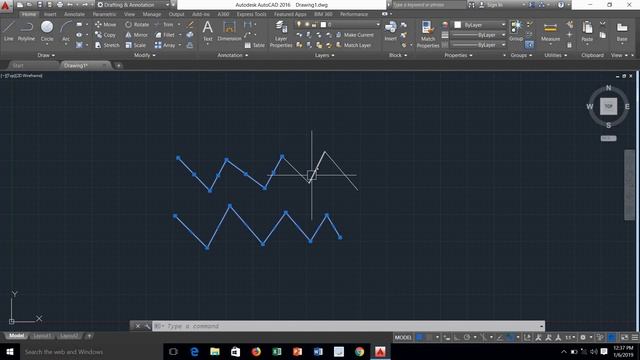Open the Parametric ribbon tab

(104, 14)
